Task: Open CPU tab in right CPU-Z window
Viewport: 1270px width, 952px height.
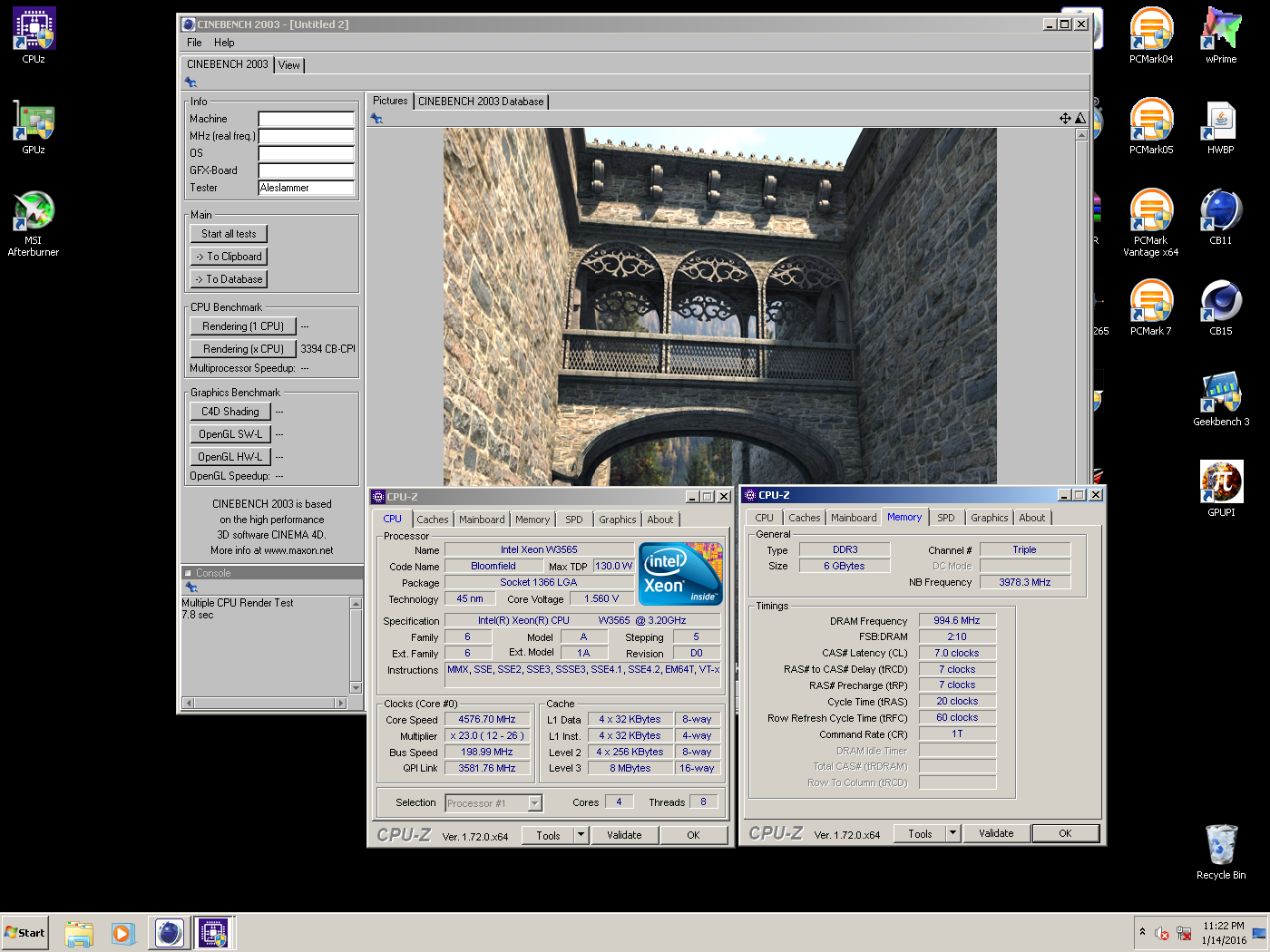Action: tap(765, 518)
